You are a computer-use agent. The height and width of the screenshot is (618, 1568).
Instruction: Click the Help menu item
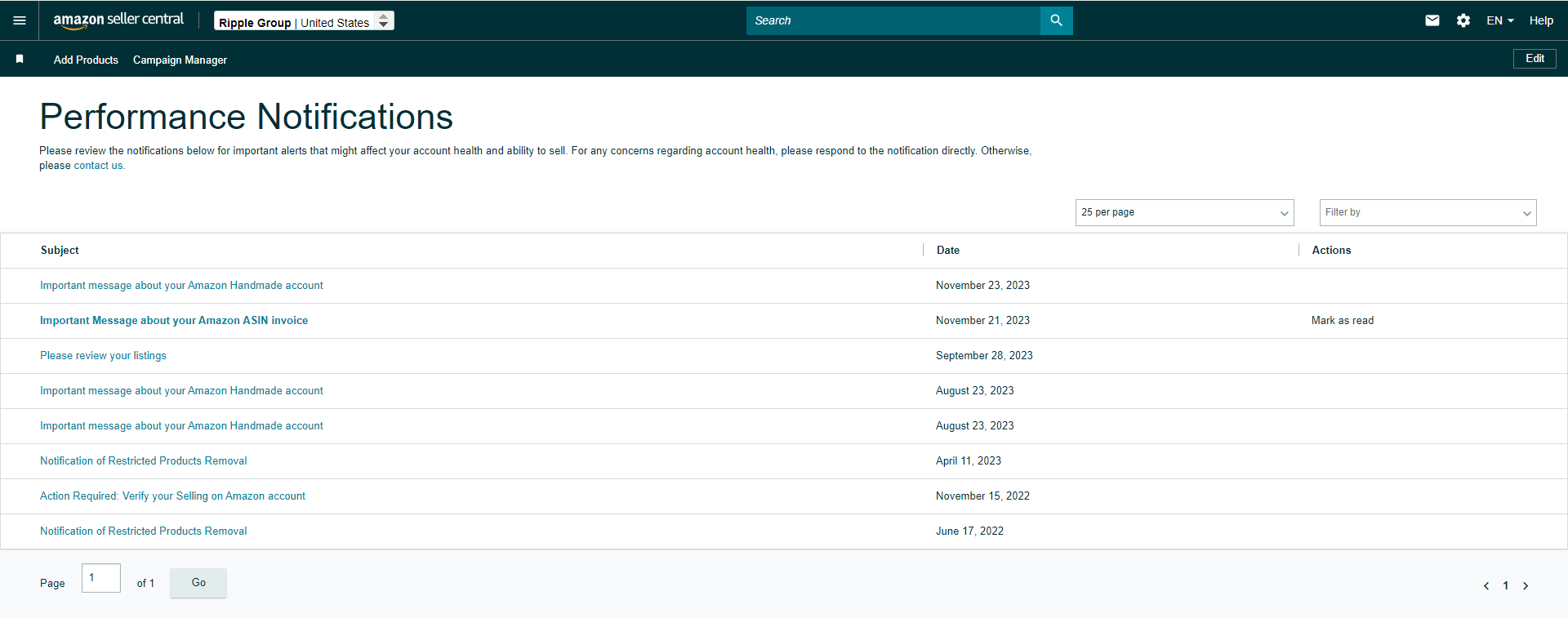(x=1541, y=20)
